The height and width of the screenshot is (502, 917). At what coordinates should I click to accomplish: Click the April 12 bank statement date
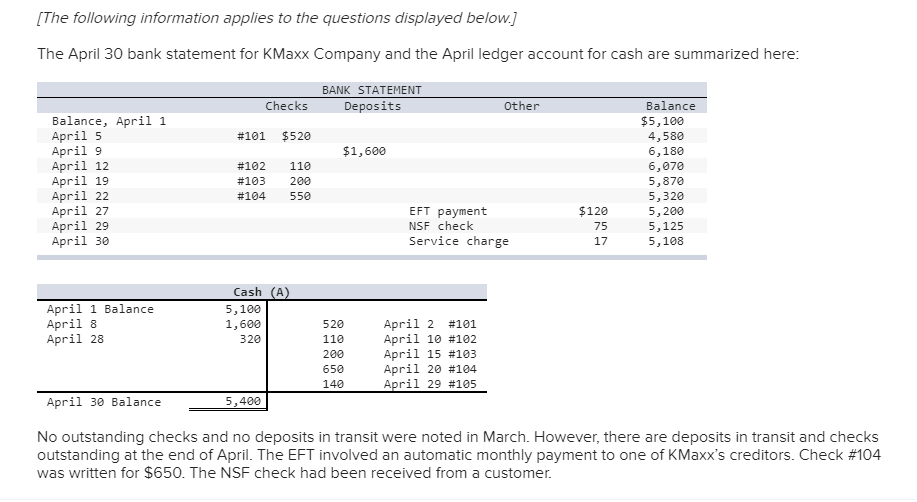click(80, 166)
